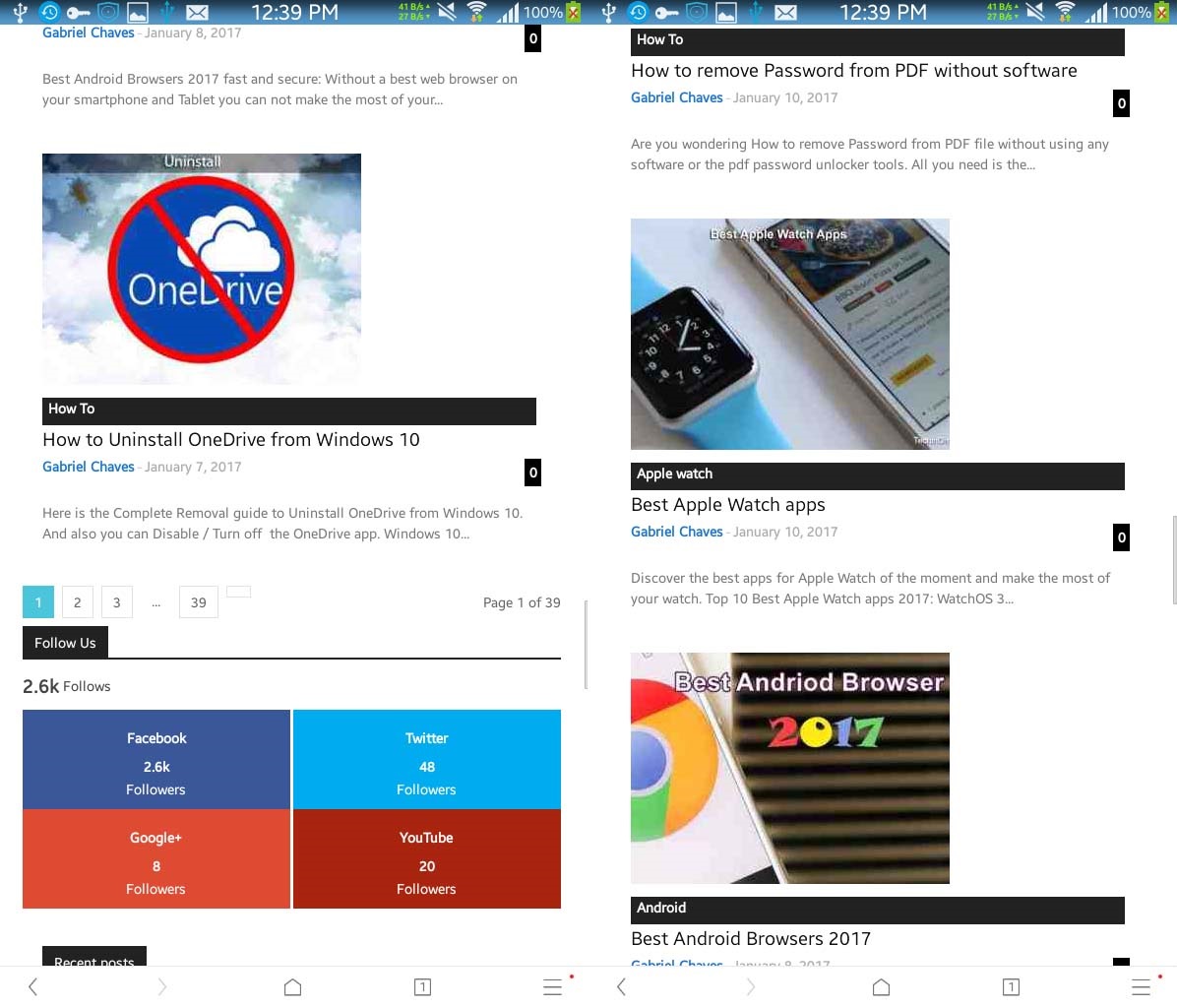Click the Apple Watch article excerpt text

pyautogui.click(x=870, y=589)
